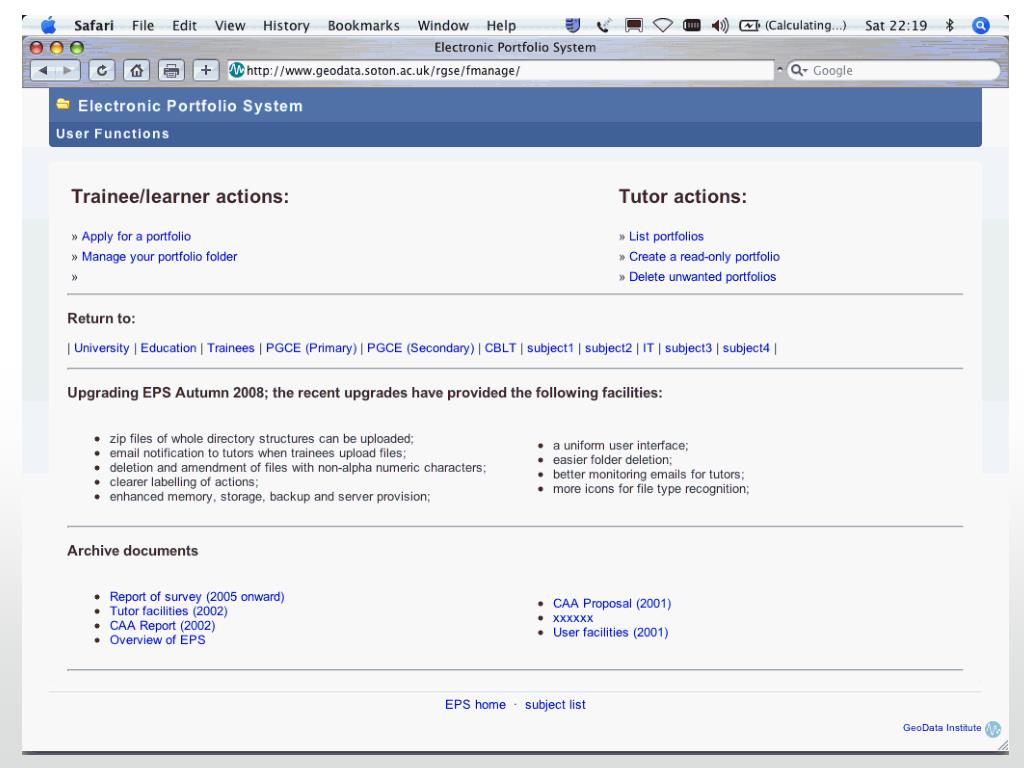Open the Help menu
The width and height of the screenshot is (1024, 768).
501,25
